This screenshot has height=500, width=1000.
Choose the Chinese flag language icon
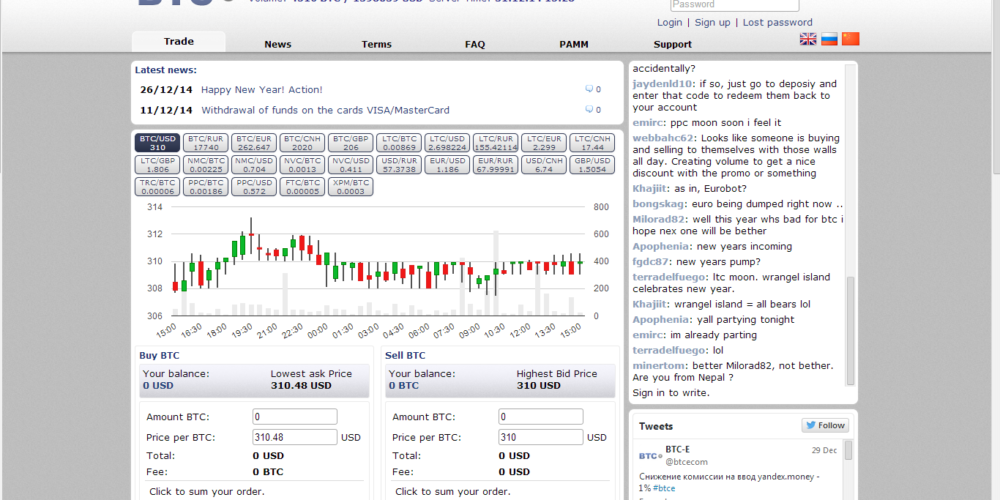[x=850, y=39]
